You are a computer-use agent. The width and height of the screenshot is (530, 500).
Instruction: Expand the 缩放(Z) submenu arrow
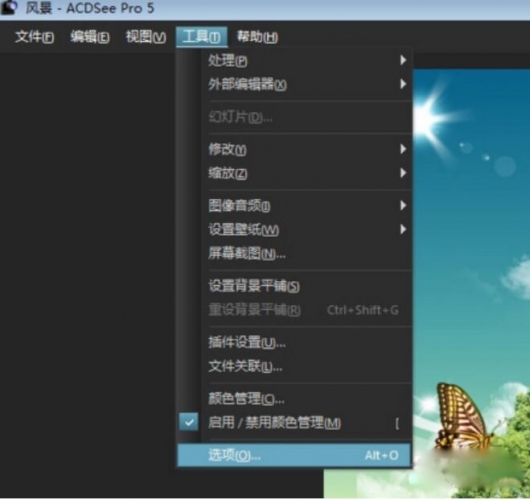[403, 173]
